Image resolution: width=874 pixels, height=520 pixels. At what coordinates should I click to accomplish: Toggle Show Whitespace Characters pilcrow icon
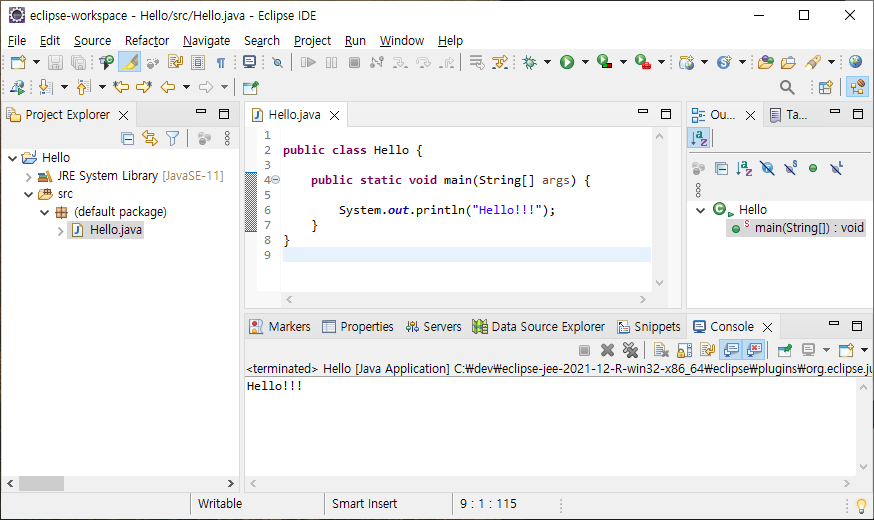(x=221, y=62)
